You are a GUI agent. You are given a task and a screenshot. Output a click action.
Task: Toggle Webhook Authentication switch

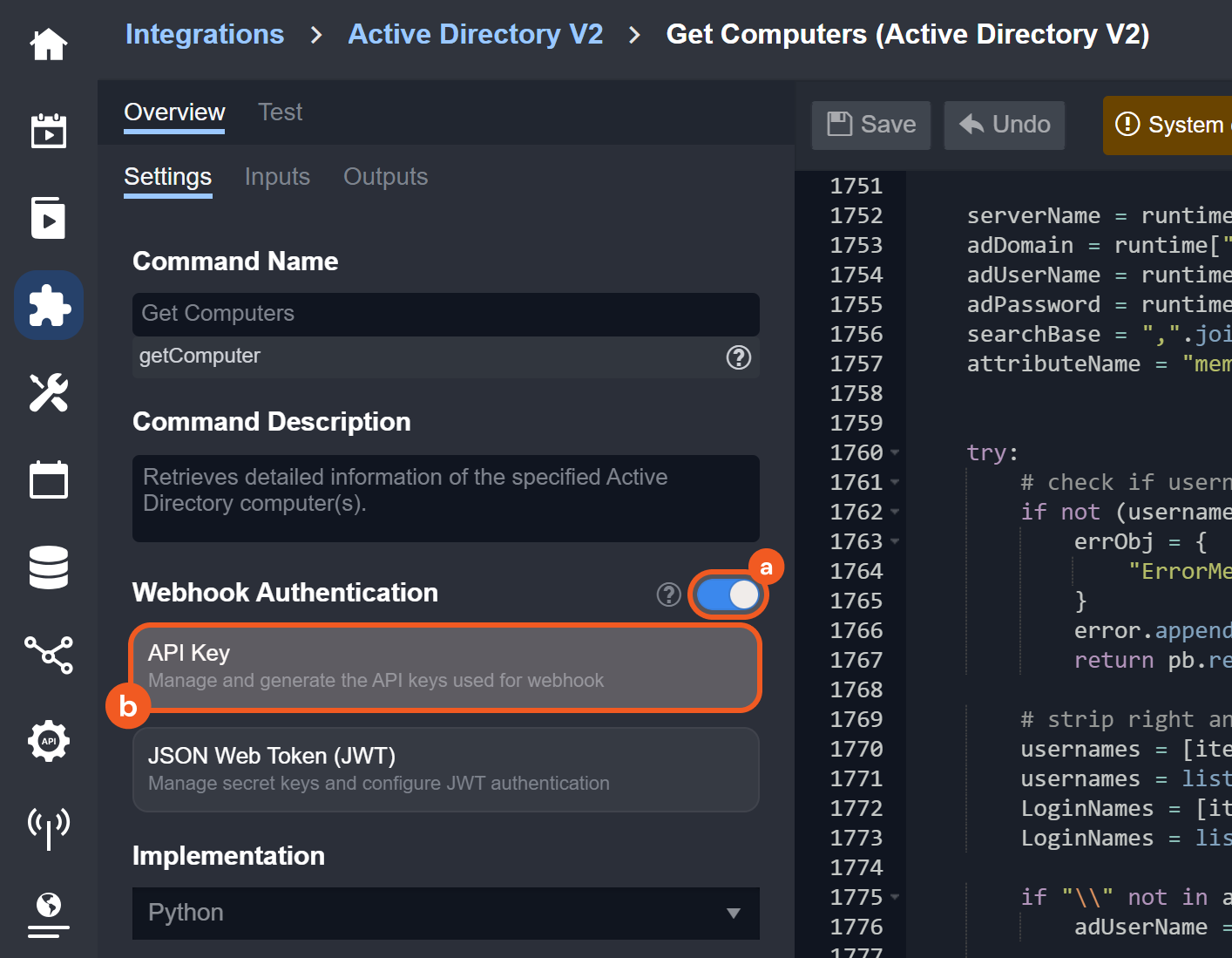click(728, 595)
